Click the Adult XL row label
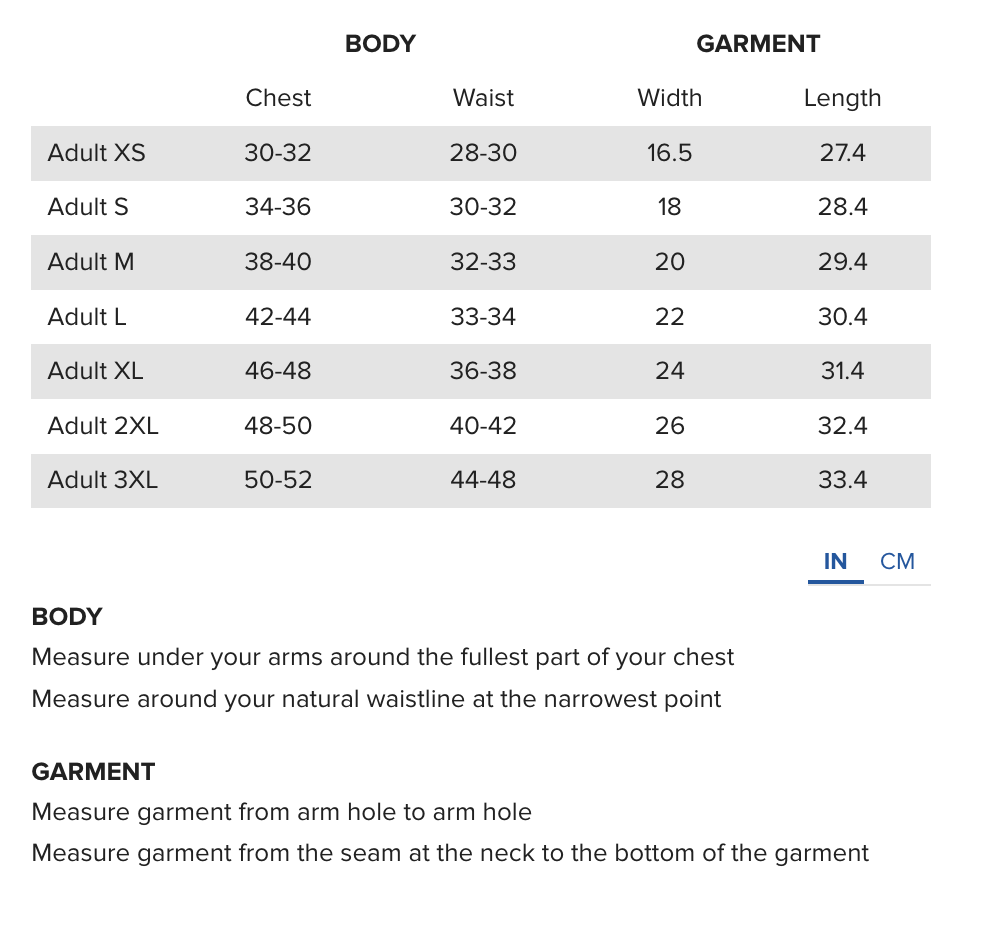 (95, 371)
